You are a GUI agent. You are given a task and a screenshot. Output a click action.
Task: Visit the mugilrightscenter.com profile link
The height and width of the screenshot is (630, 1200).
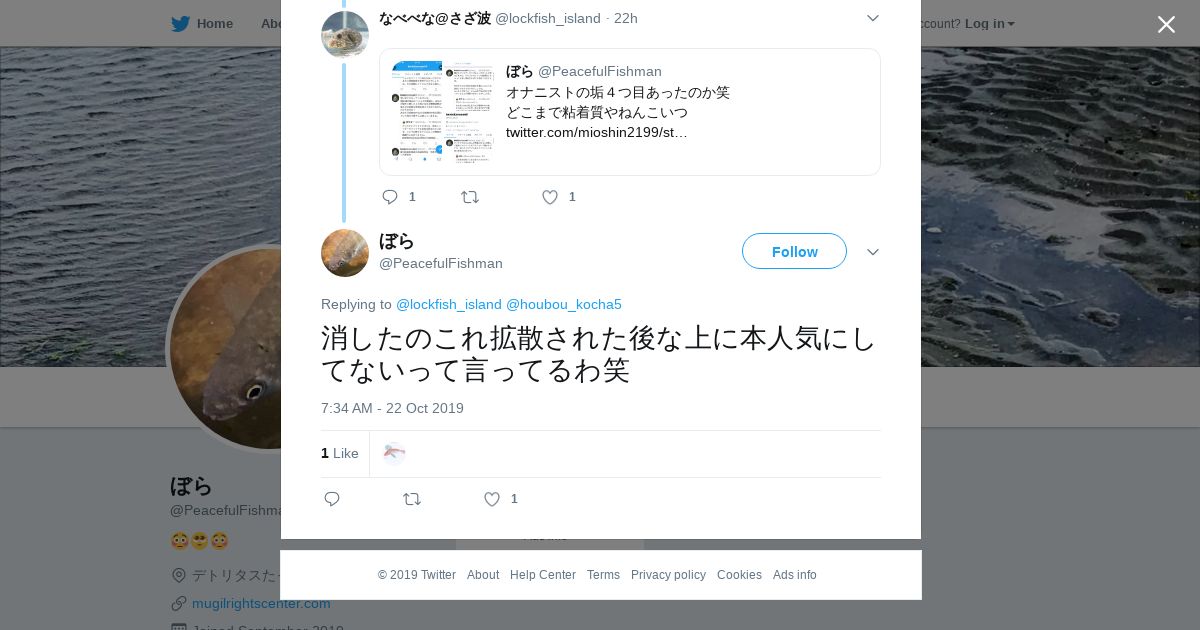261,603
